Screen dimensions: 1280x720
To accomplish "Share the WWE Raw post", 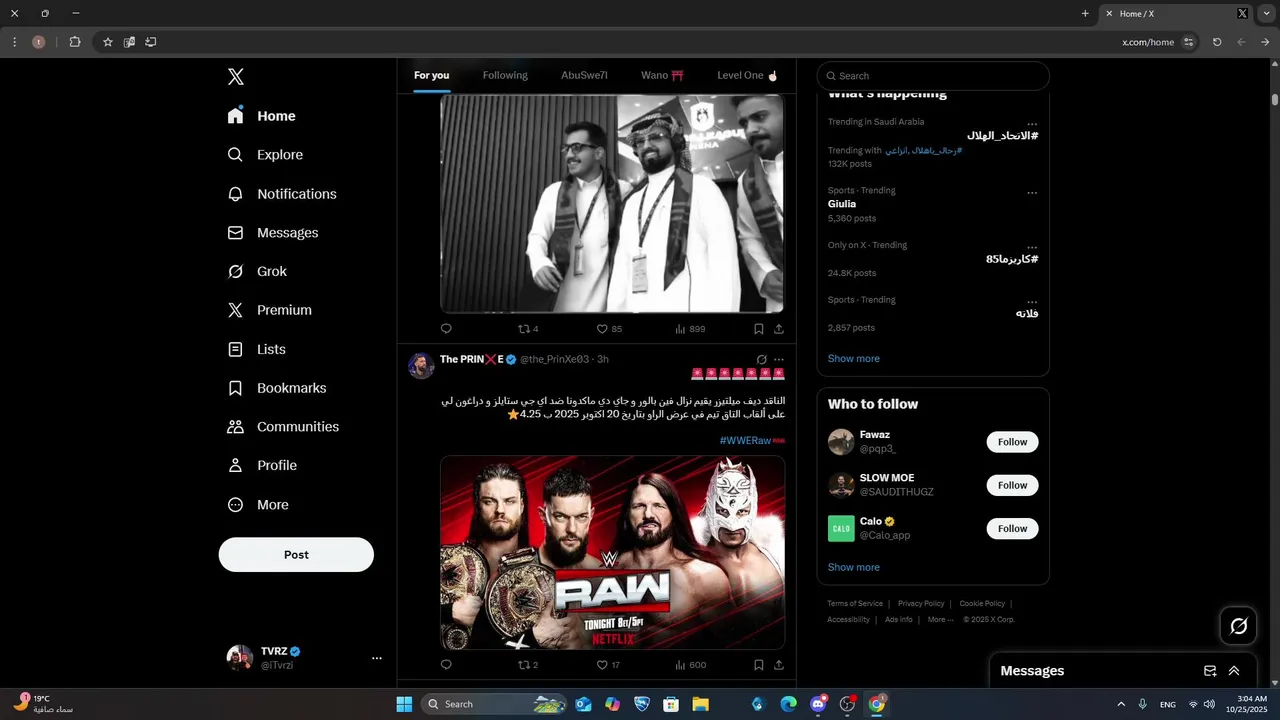I will pyautogui.click(x=779, y=665).
